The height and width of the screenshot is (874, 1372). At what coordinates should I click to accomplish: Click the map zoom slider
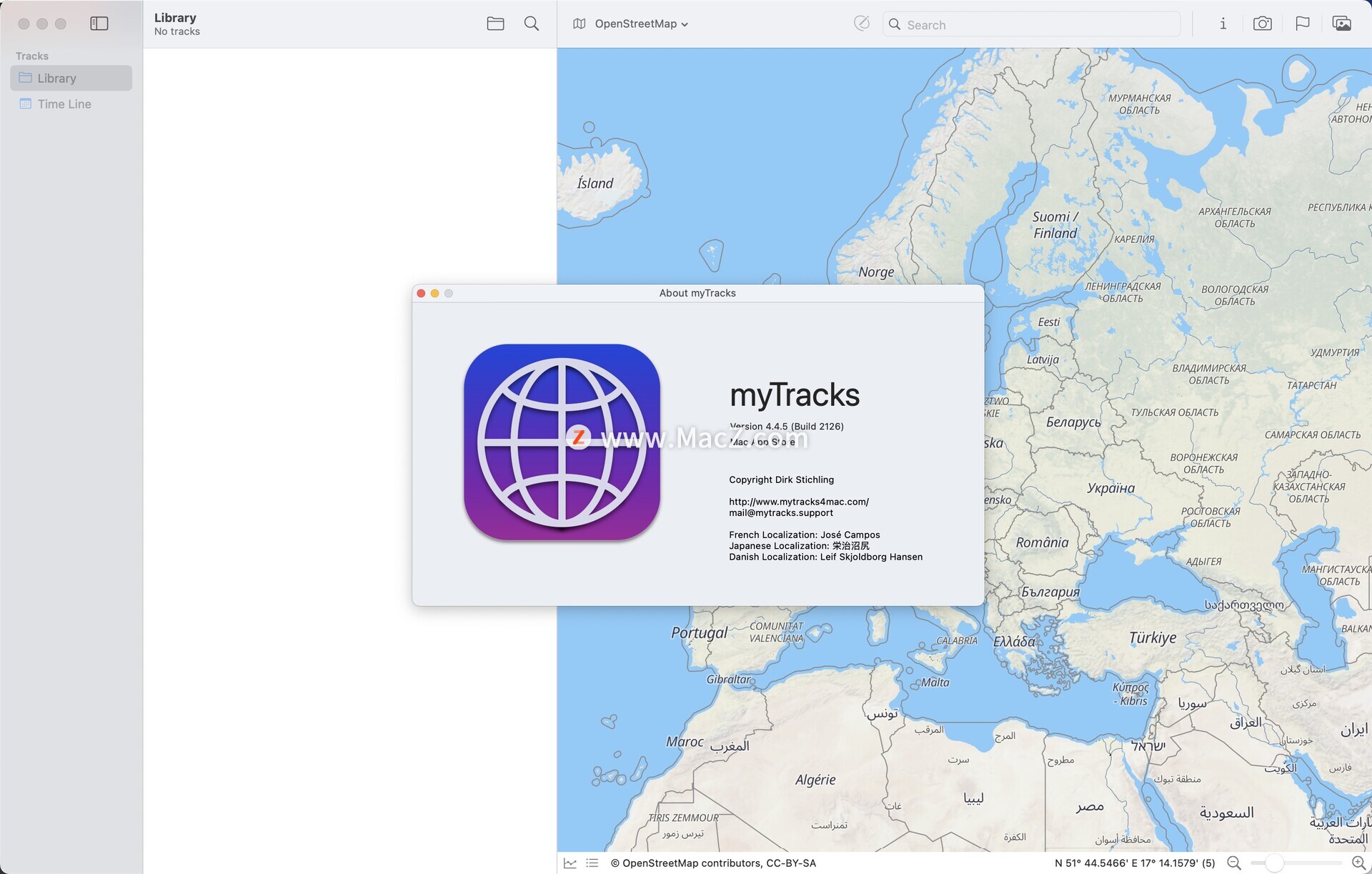click(1274, 863)
